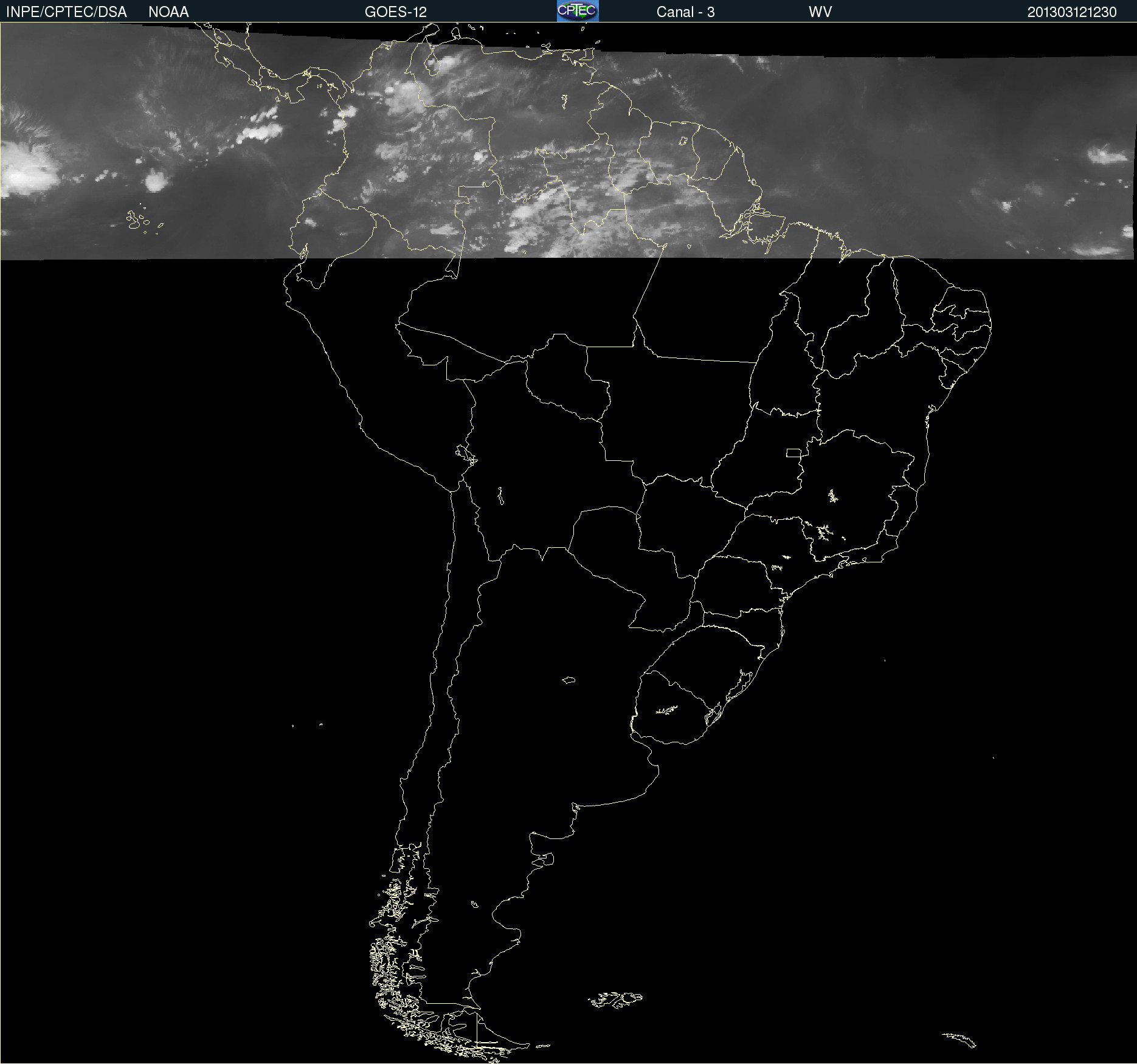Click the WV label in the header
Viewport: 1137px width, 1064px height.
(820, 12)
